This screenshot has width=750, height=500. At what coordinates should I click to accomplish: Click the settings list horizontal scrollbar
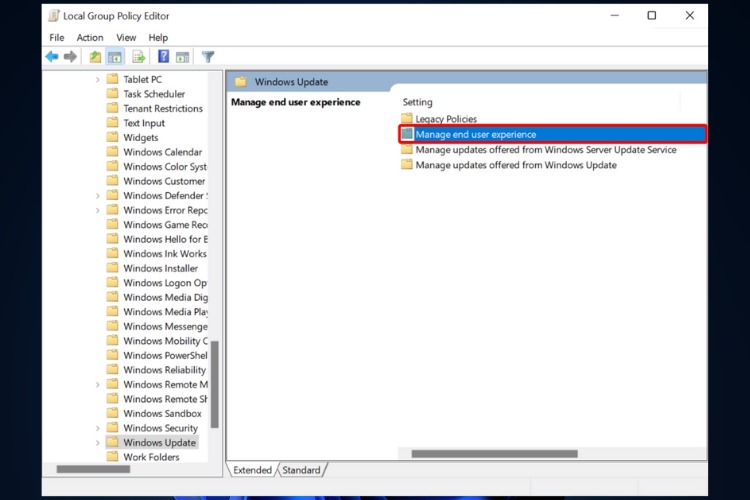pyautogui.click(x=495, y=454)
